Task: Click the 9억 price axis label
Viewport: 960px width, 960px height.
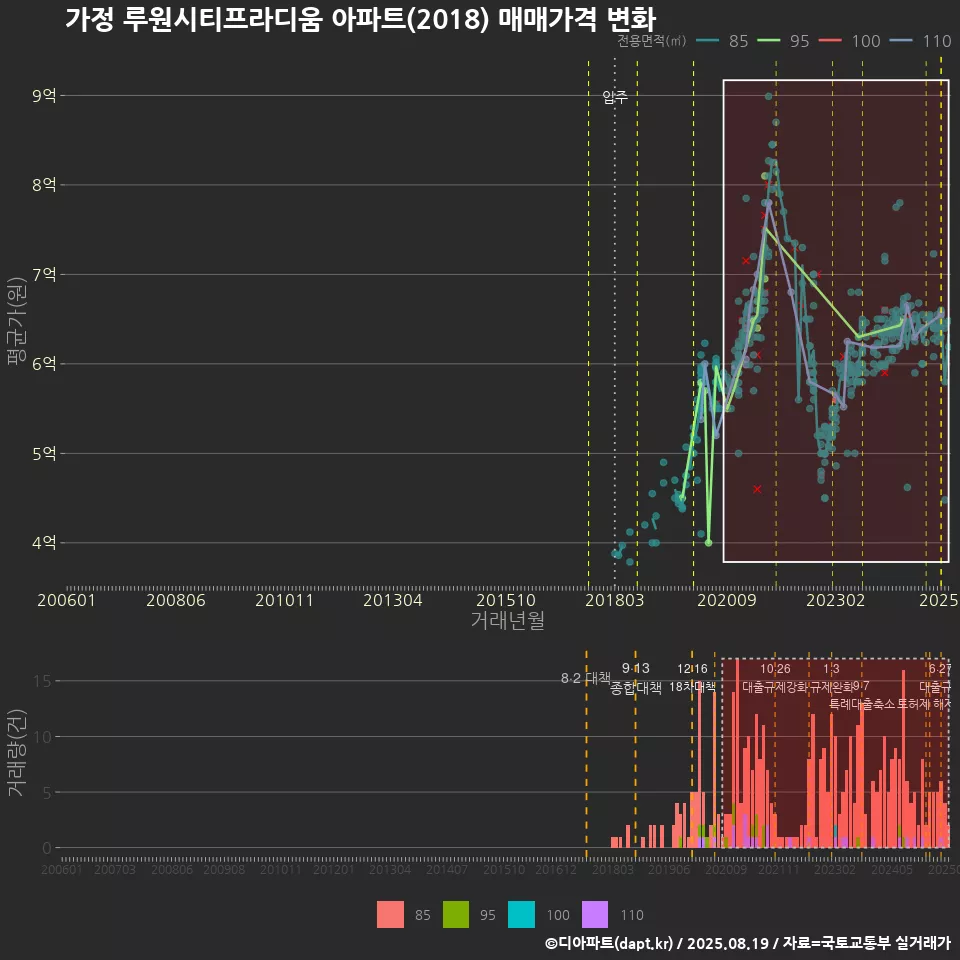Action: [44, 96]
